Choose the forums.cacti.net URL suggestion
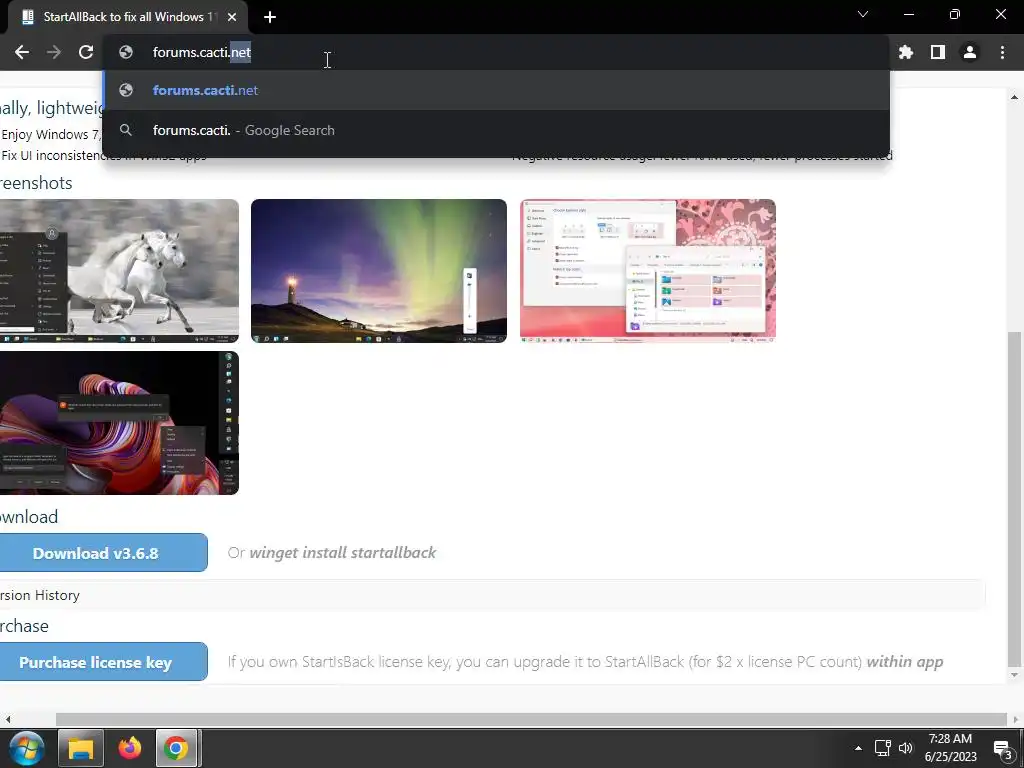 click(496, 90)
